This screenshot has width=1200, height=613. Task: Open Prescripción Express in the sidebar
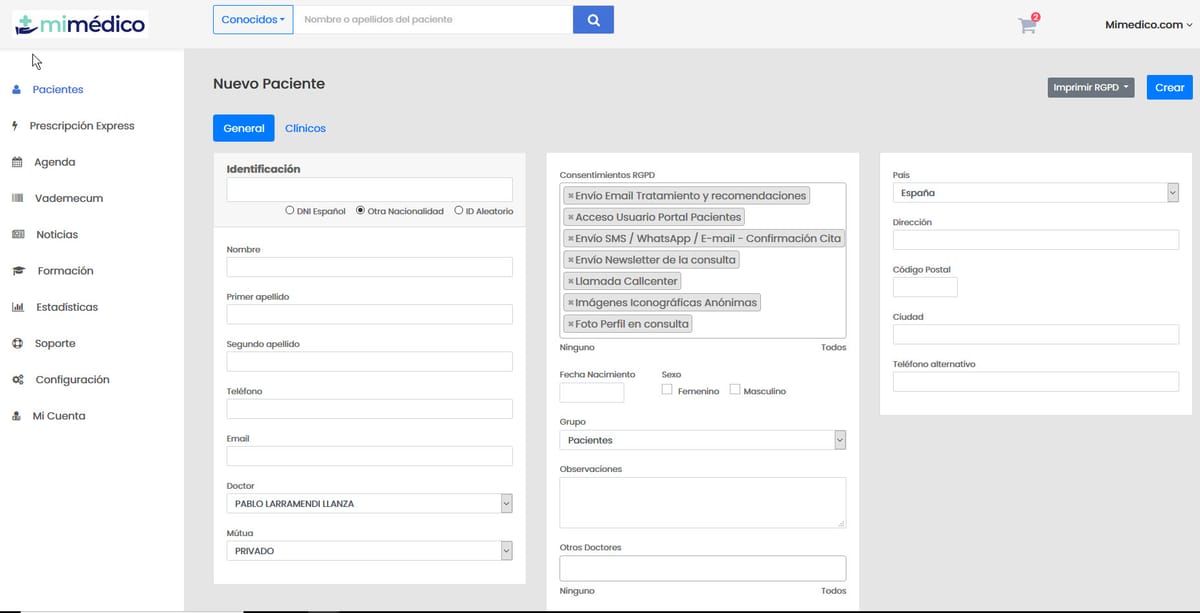click(x=82, y=126)
